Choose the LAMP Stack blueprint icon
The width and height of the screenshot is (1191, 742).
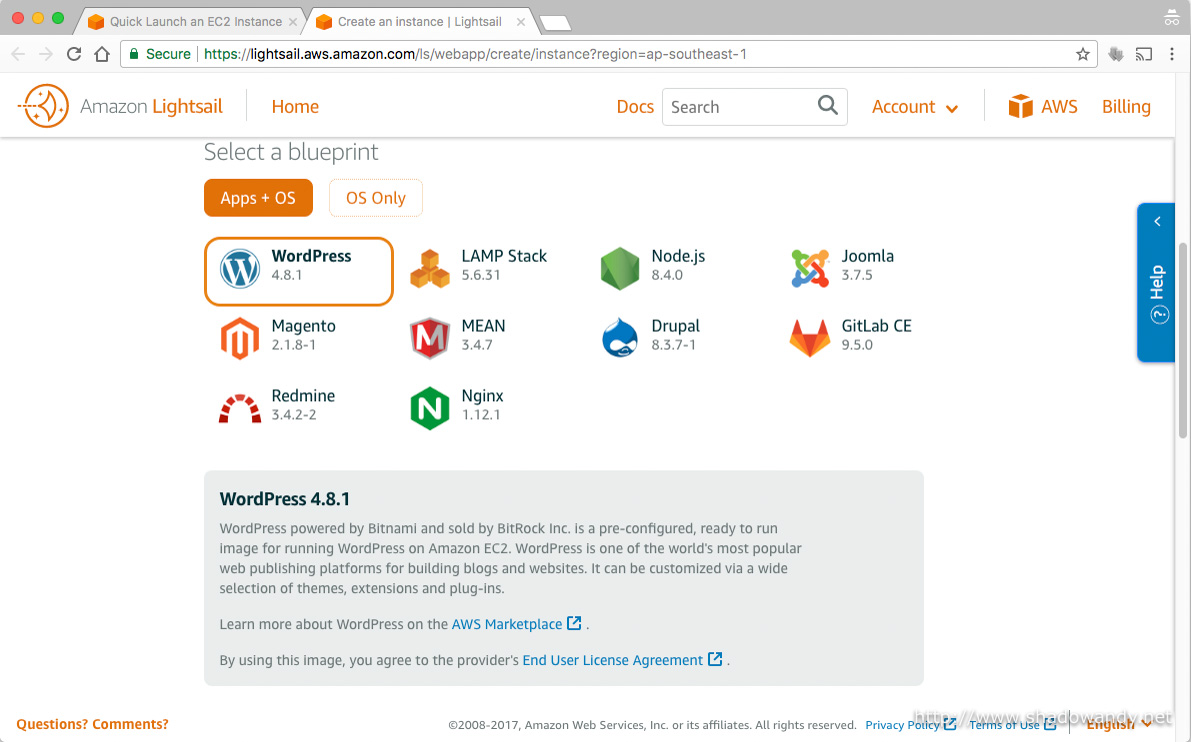point(430,269)
